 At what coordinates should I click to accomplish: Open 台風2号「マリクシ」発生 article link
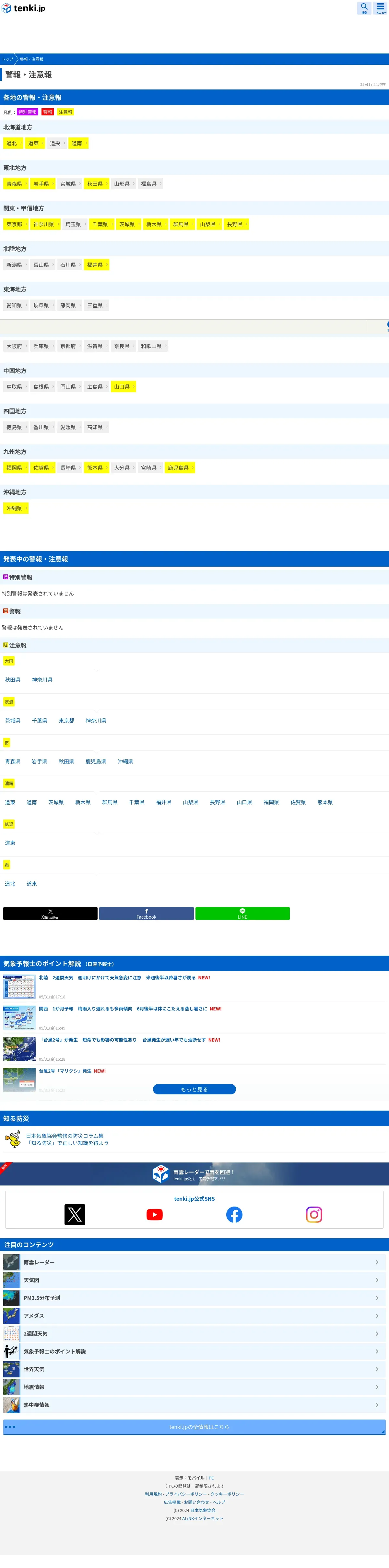coord(65,1071)
